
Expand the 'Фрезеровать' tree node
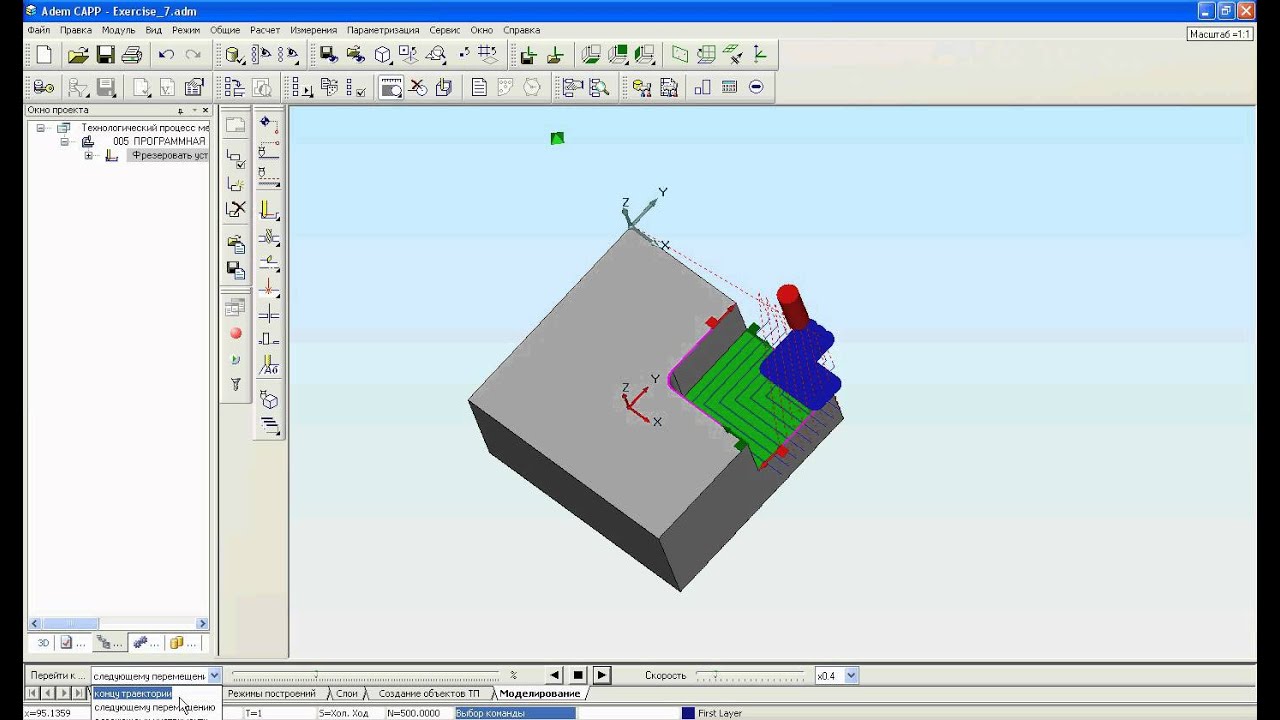tap(89, 156)
